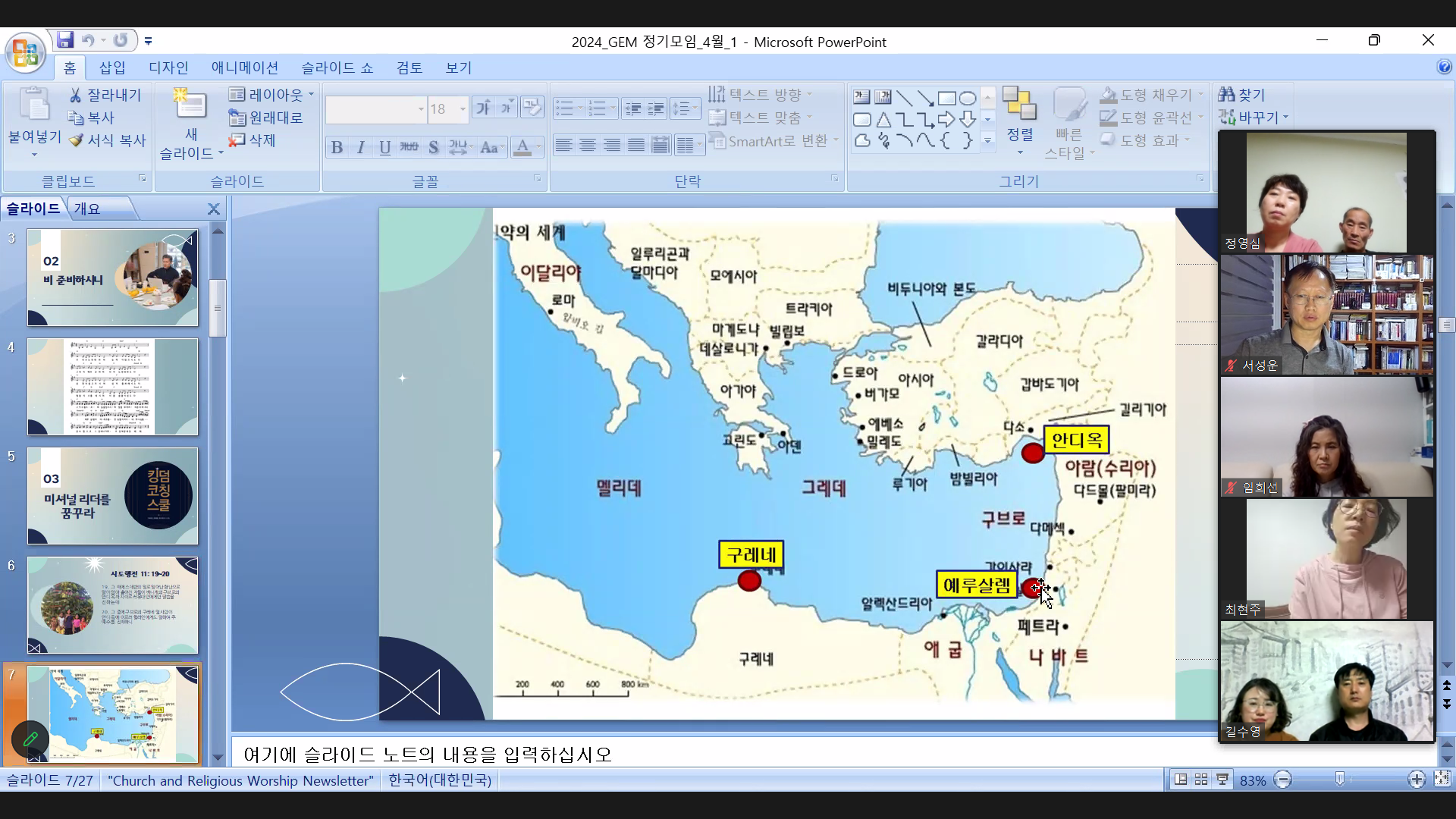Click the zoom-in plus button in the status bar
Screen dimensions: 1456x819
[1416, 780]
